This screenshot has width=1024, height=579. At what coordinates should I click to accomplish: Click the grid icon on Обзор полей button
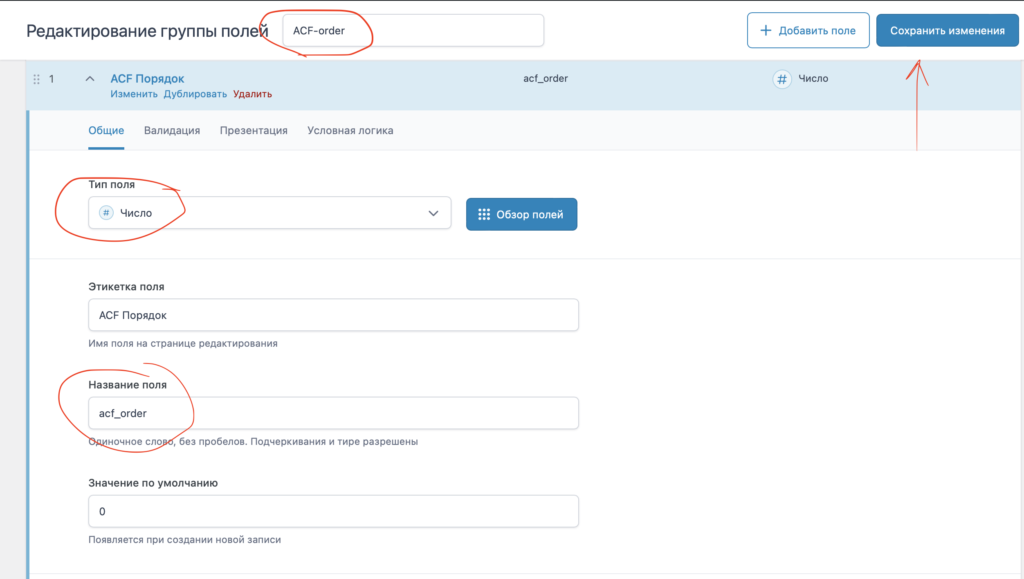point(484,214)
